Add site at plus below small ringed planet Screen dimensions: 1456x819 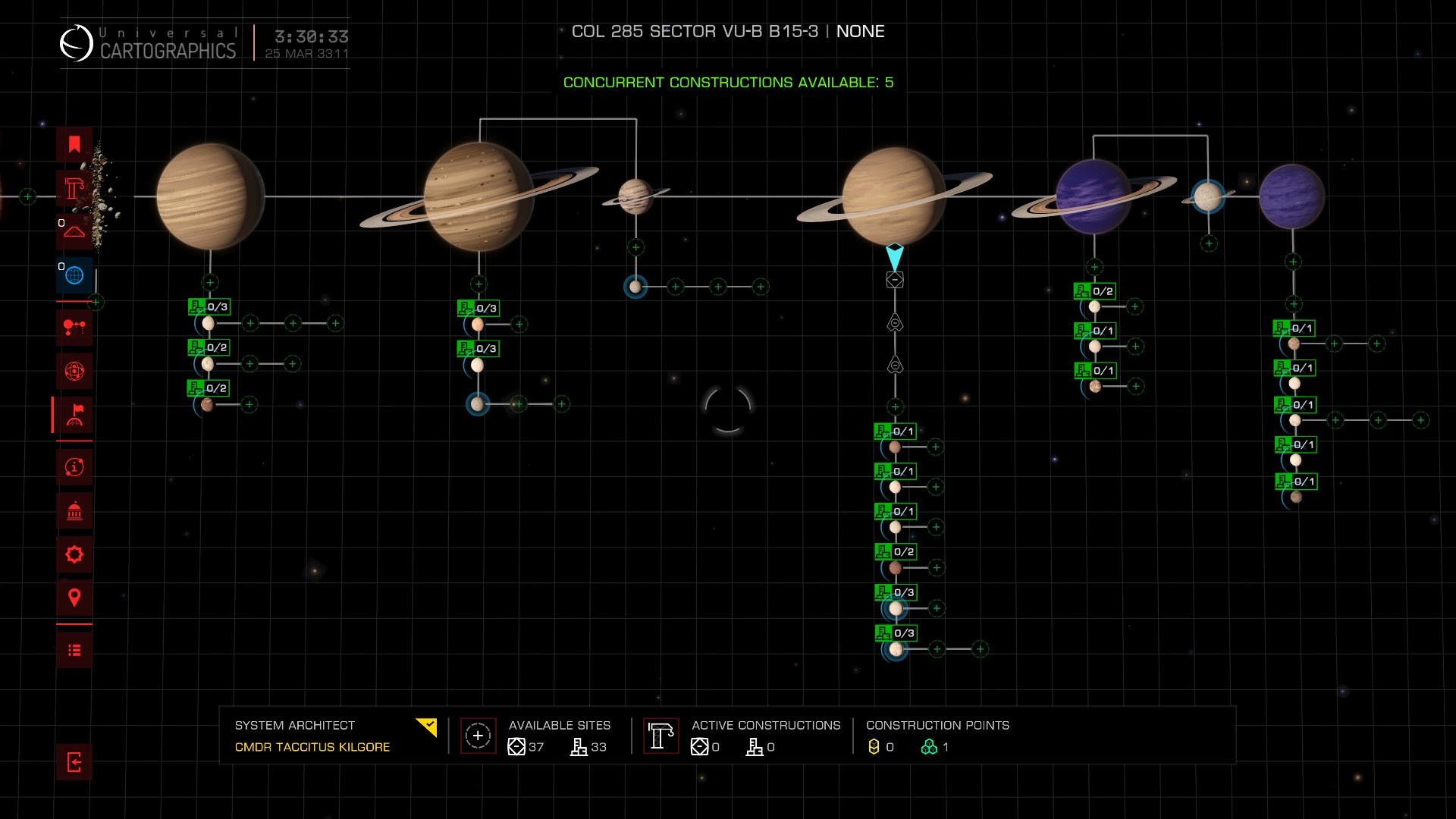pos(635,247)
